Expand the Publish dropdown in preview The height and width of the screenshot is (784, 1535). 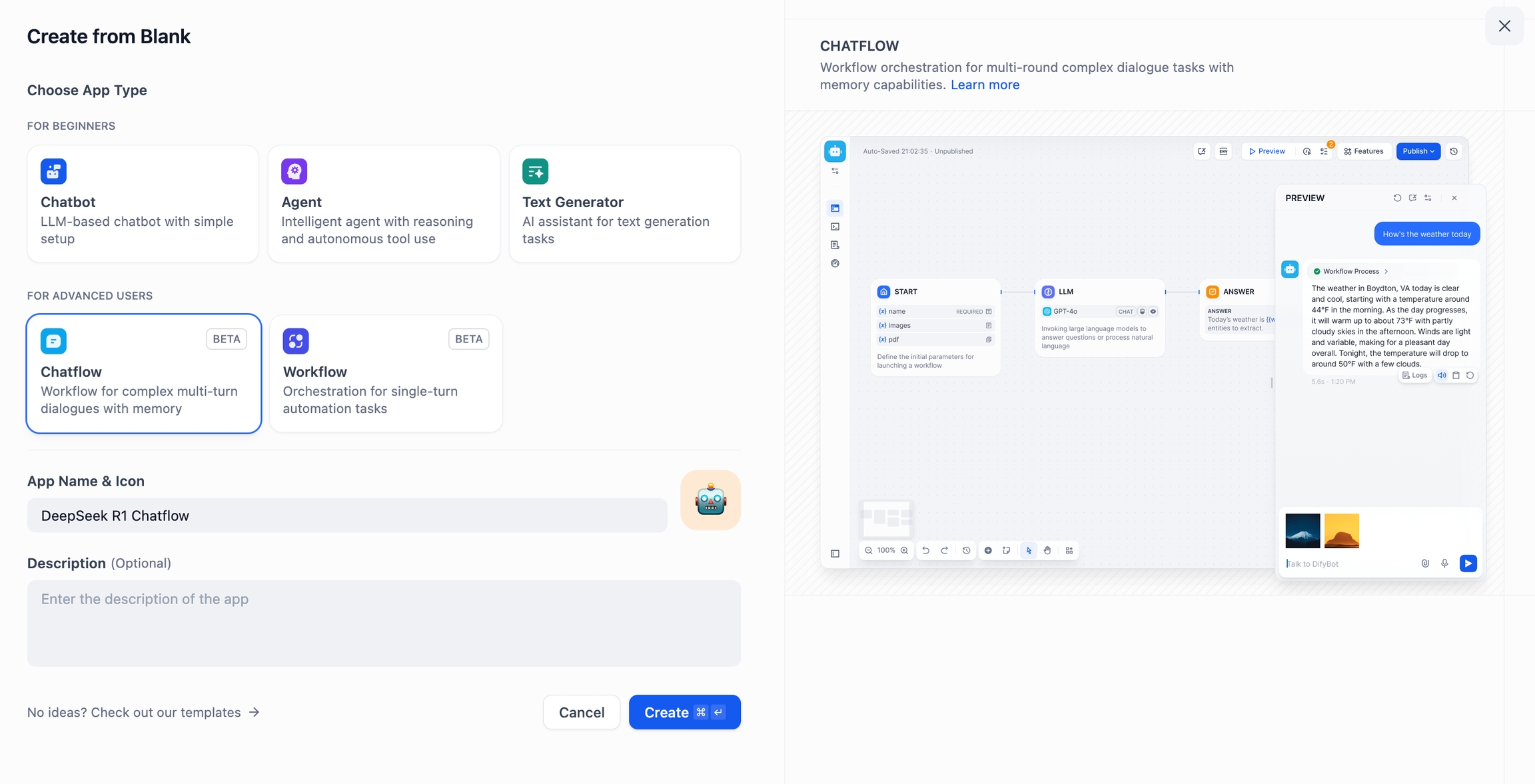pyautogui.click(x=1418, y=151)
